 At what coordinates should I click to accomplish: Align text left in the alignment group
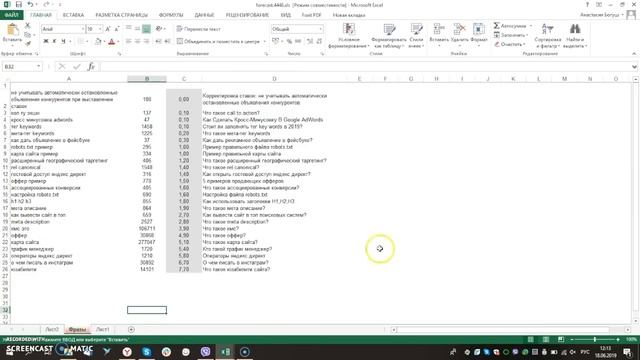click(129, 41)
